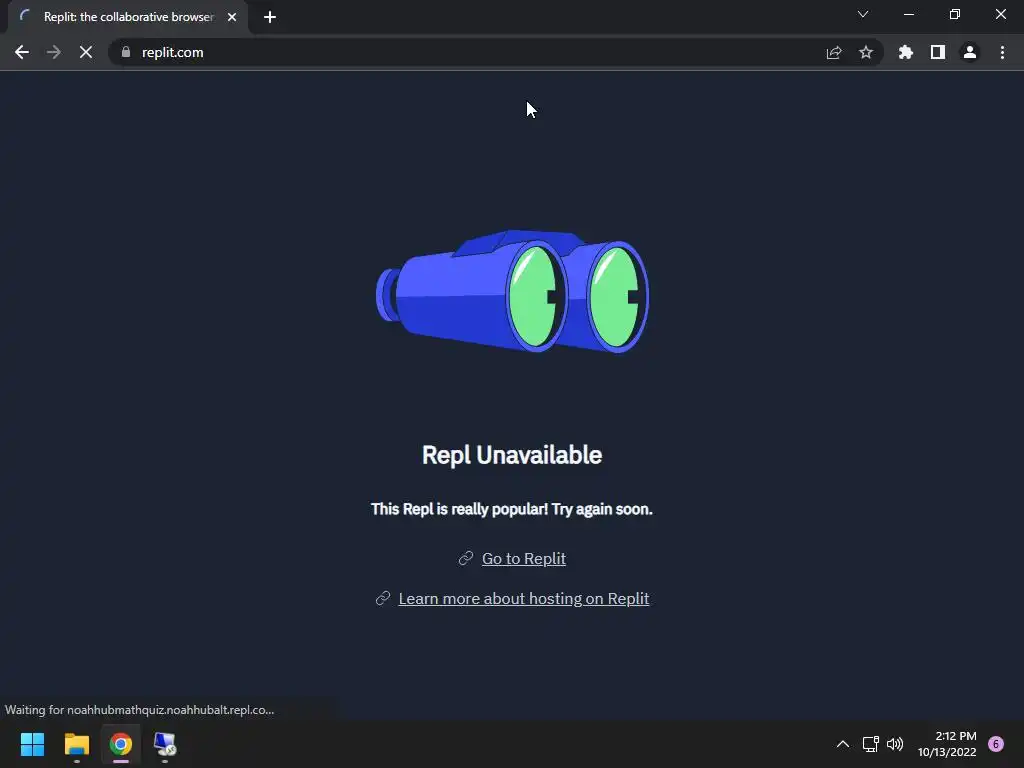Screen dimensions: 1024x768
Task: Switch to Chrome in the taskbar
Action: pos(121,744)
